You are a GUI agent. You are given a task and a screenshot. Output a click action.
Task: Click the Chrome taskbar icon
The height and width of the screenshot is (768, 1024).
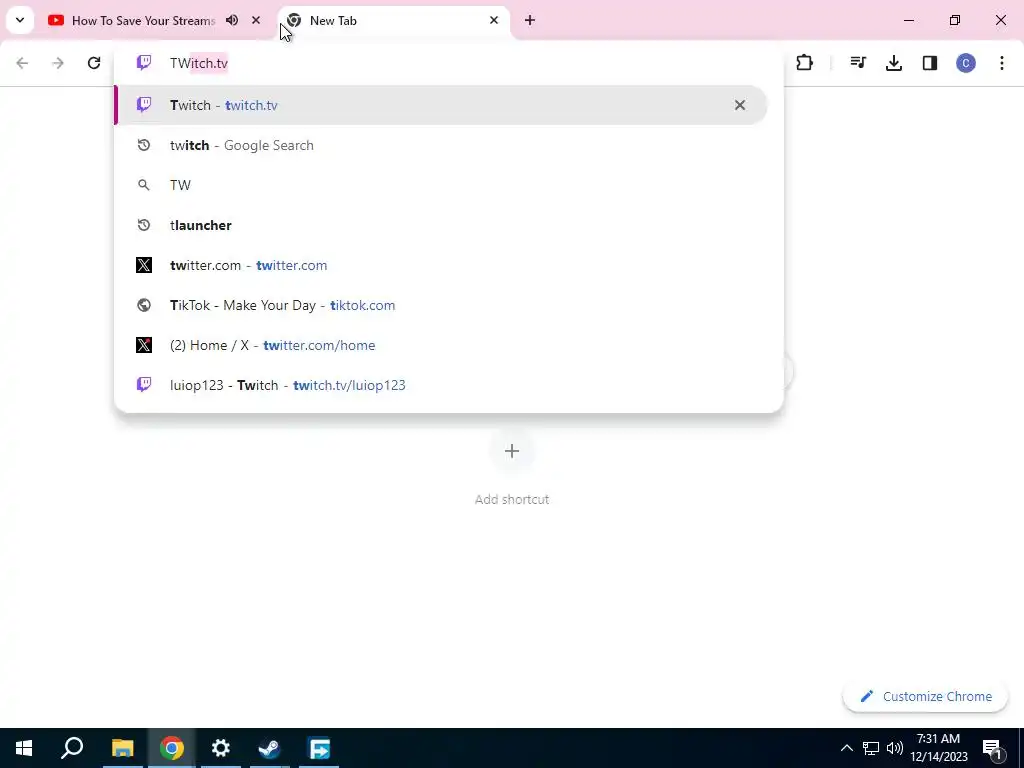click(172, 748)
